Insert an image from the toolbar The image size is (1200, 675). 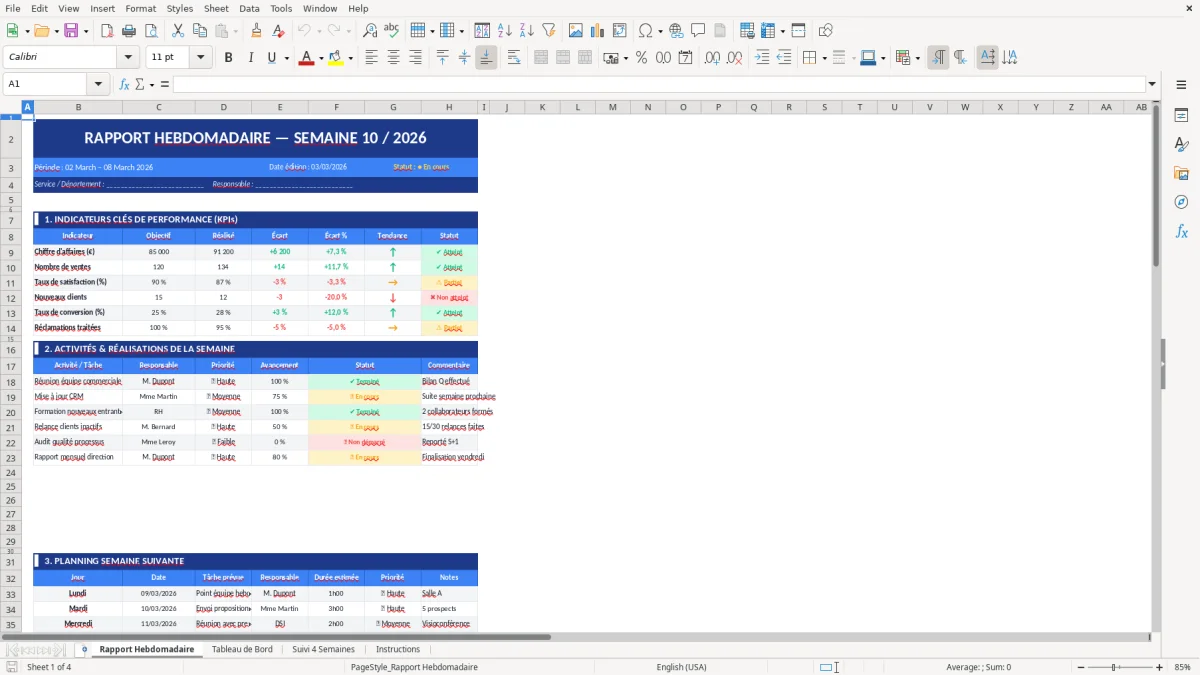tap(577, 30)
